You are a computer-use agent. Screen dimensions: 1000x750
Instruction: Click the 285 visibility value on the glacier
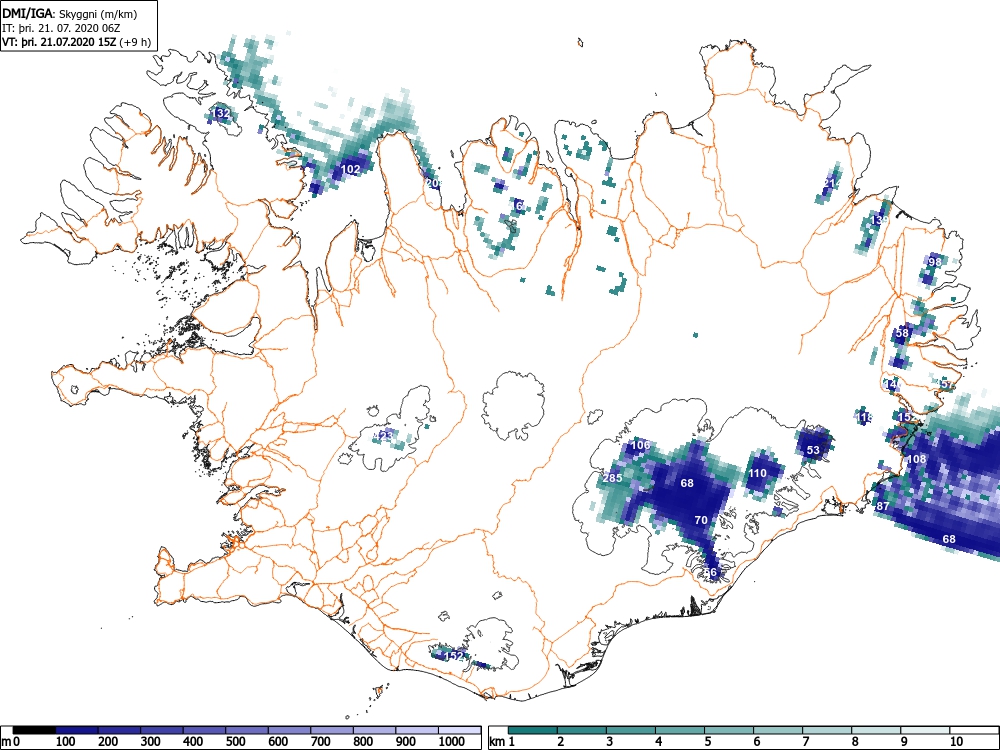(x=613, y=478)
